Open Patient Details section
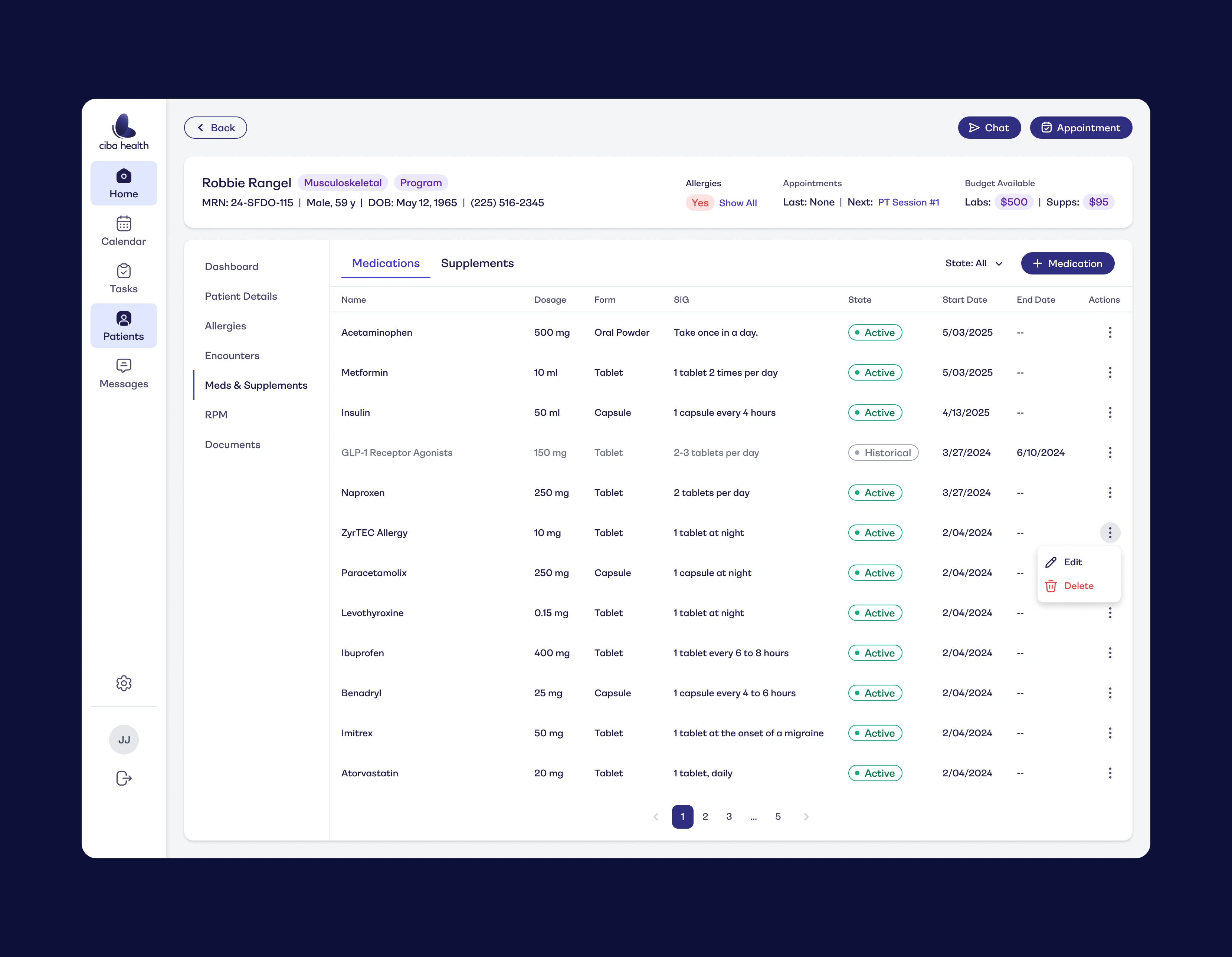The width and height of the screenshot is (1232, 957). (241, 297)
